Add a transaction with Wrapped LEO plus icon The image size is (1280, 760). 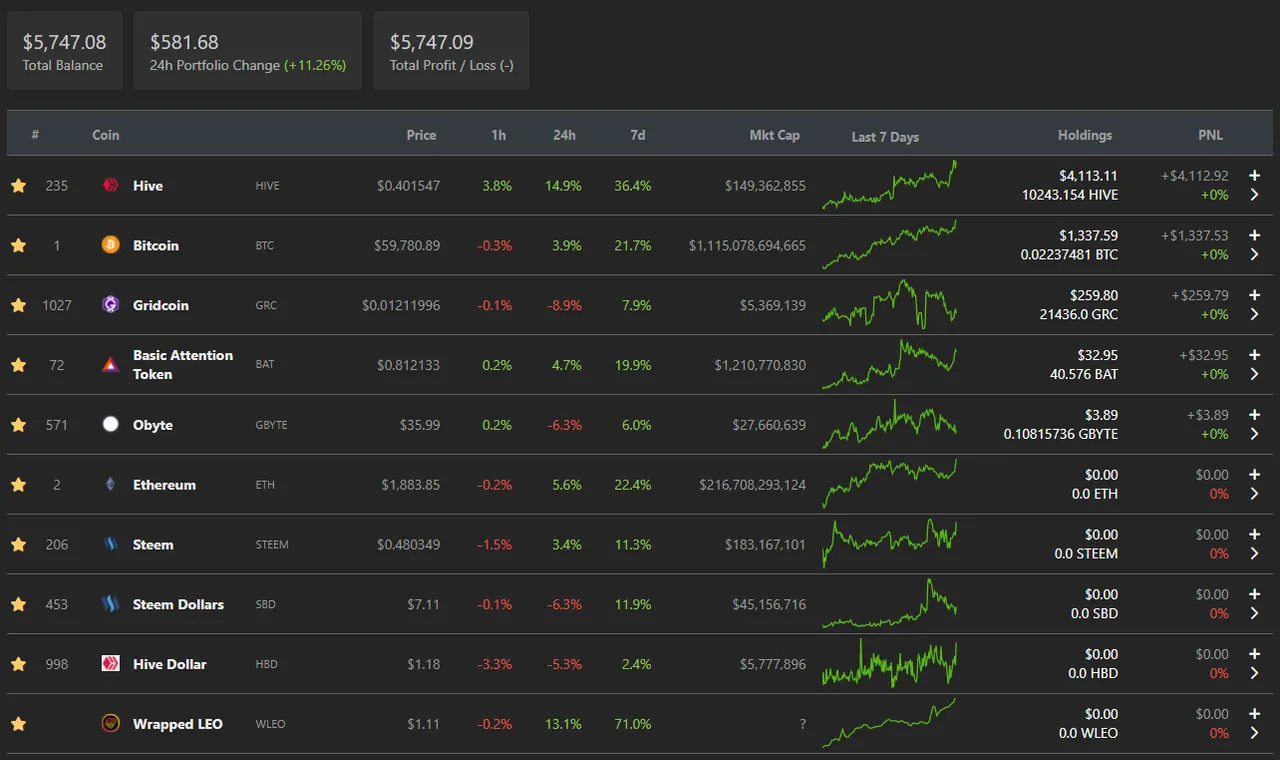tap(1254, 714)
